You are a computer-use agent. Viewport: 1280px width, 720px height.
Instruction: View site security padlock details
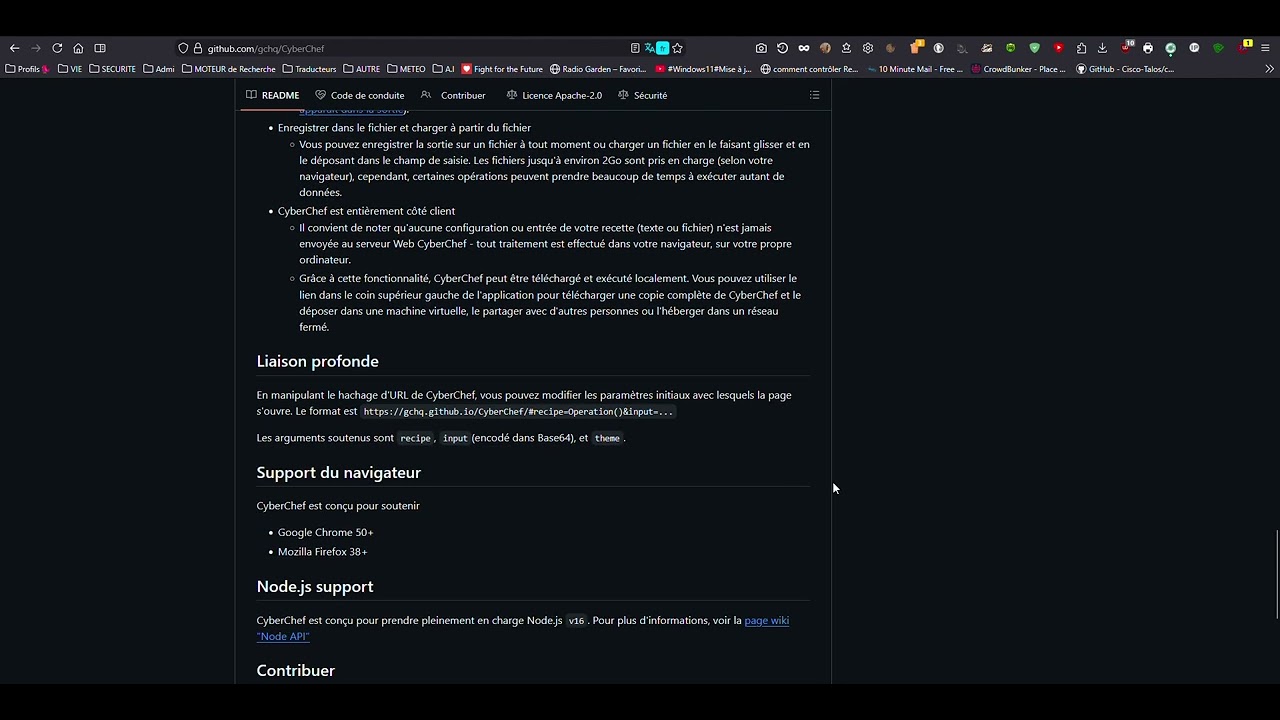click(198, 48)
